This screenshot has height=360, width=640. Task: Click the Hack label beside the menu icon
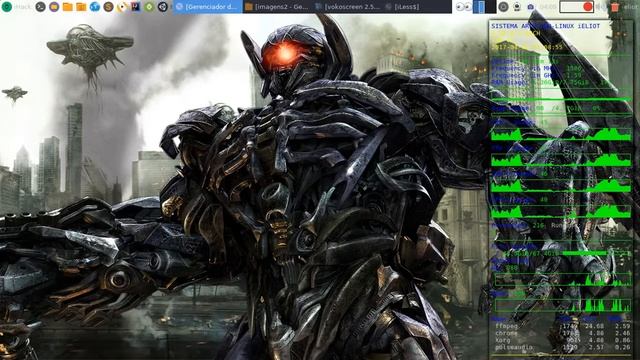24,7
